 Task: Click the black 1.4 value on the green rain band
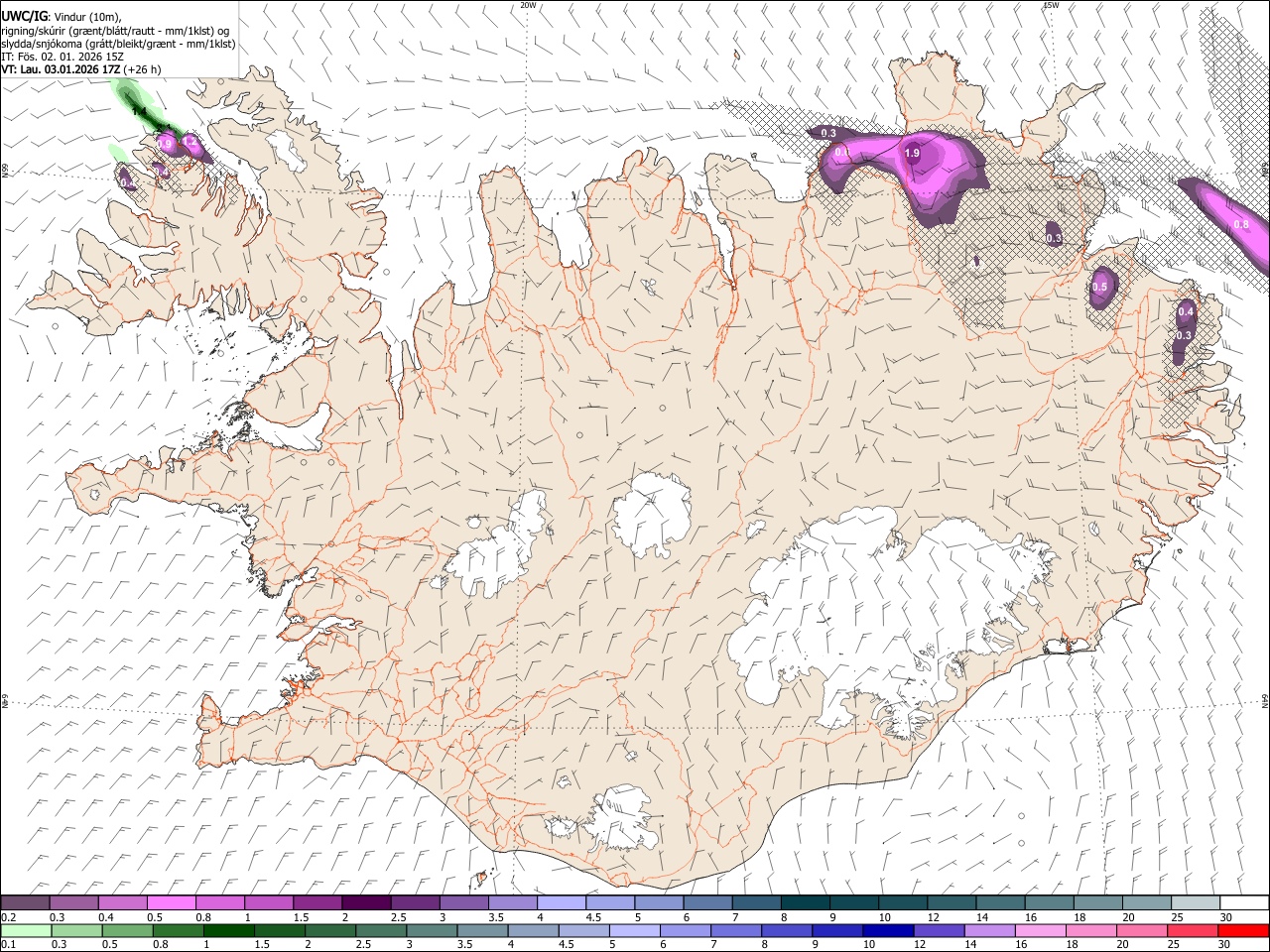pos(139,111)
